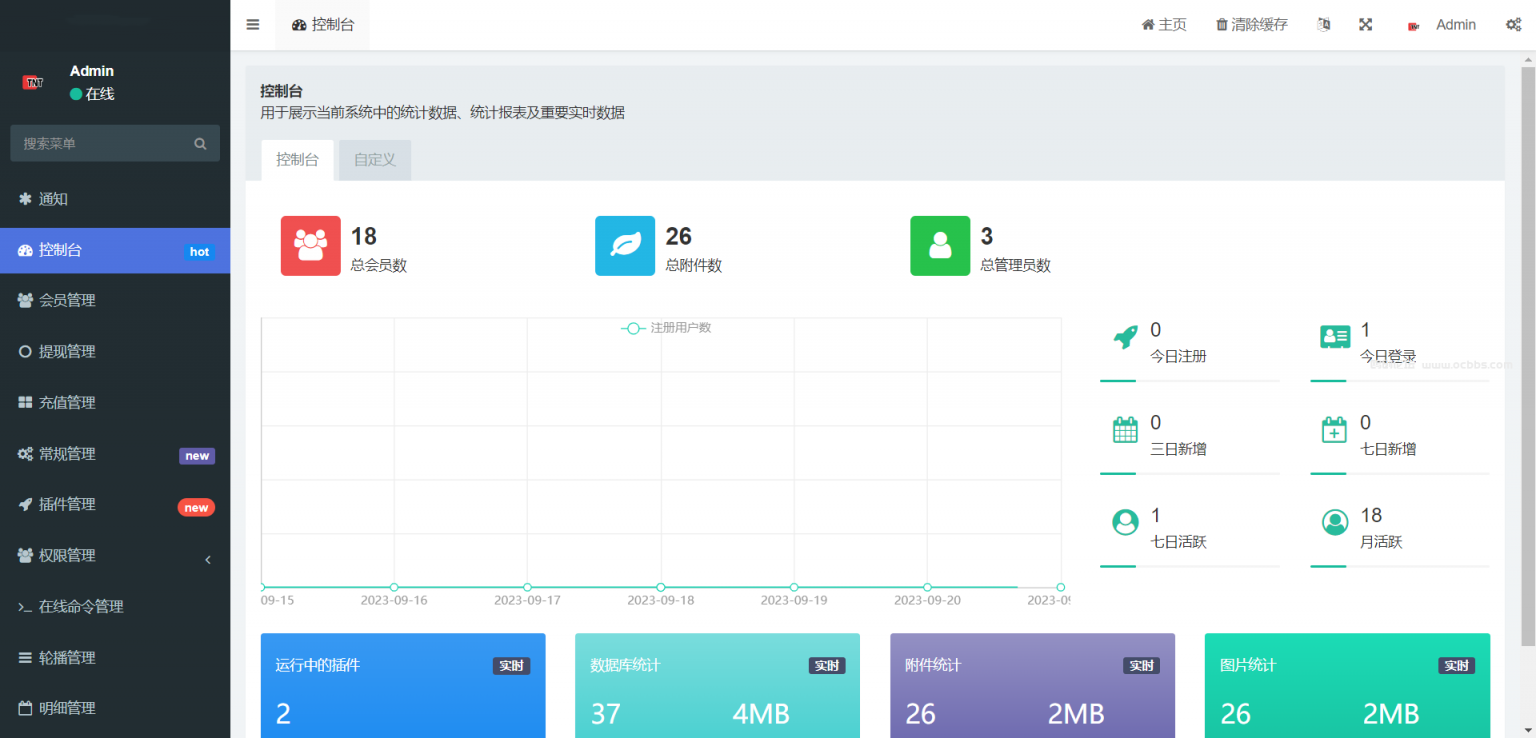Click the circle icon beside 提现管理
The width and height of the screenshot is (1536, 738).
[25, 351]
